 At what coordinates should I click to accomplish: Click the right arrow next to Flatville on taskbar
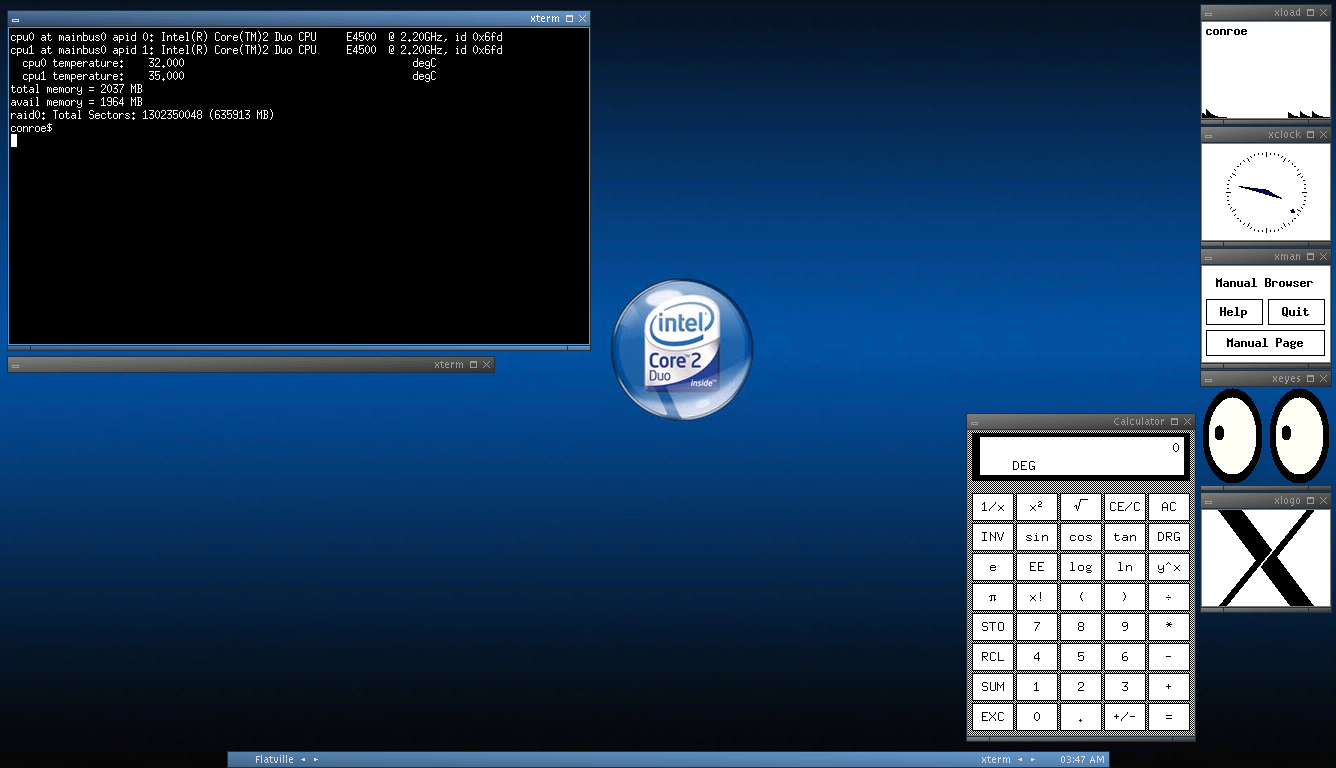(316, 760)
